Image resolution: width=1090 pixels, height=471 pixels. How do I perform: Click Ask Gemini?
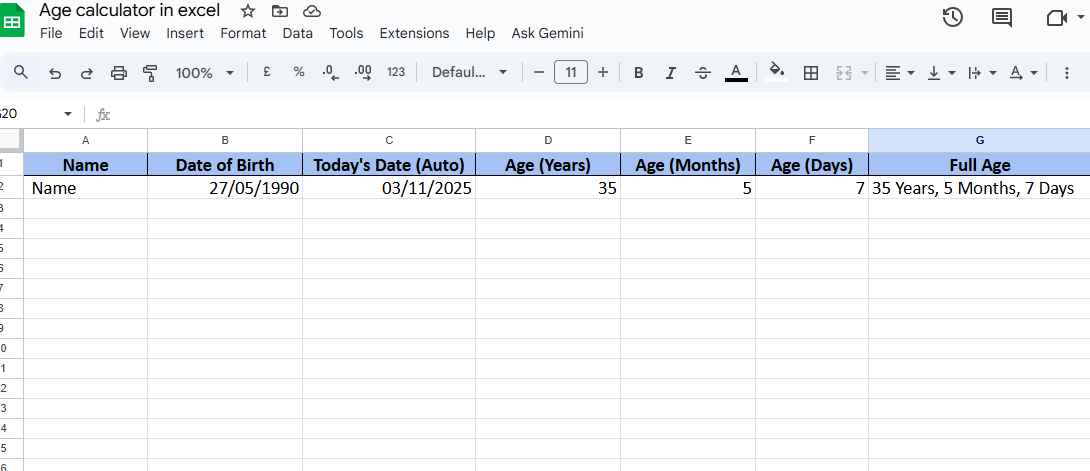548,33
